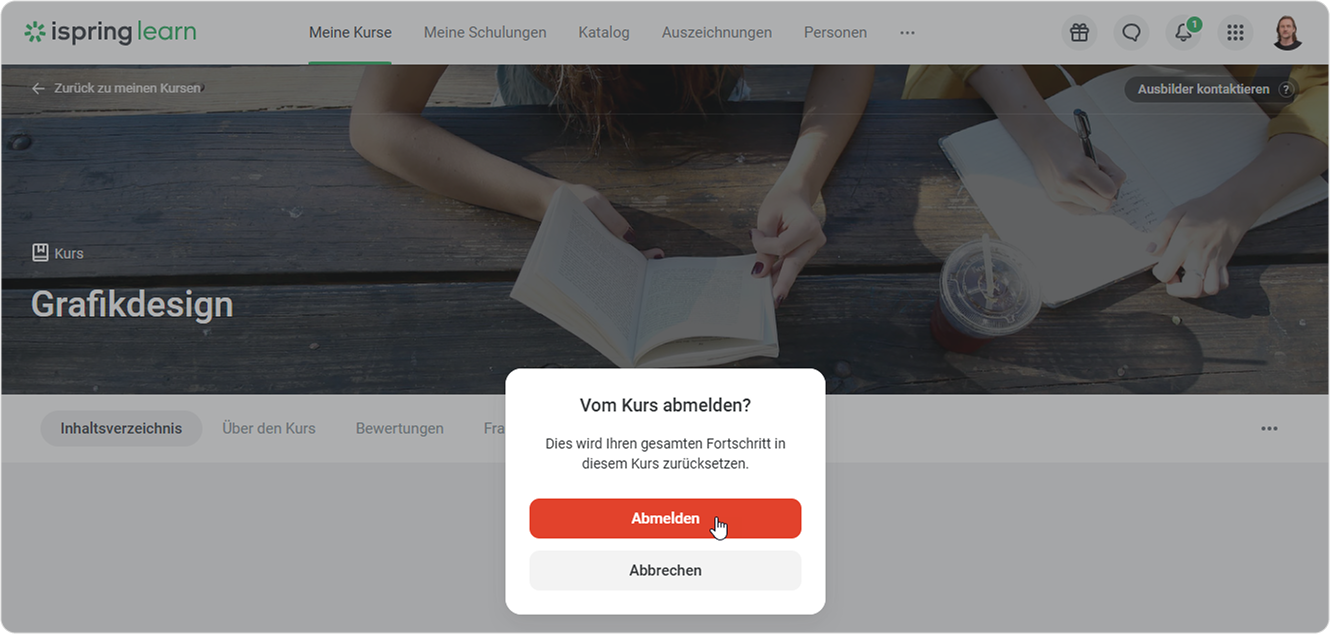Select the Inhaltsverzeichnis tab
The width and height of the screenshot is (1330, 634).
(121, 428)
